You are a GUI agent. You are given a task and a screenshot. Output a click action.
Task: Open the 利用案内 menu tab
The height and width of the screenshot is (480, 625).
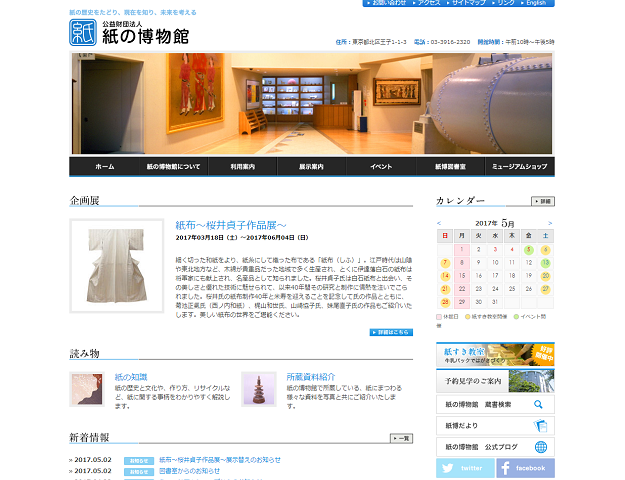coord(242,167)
